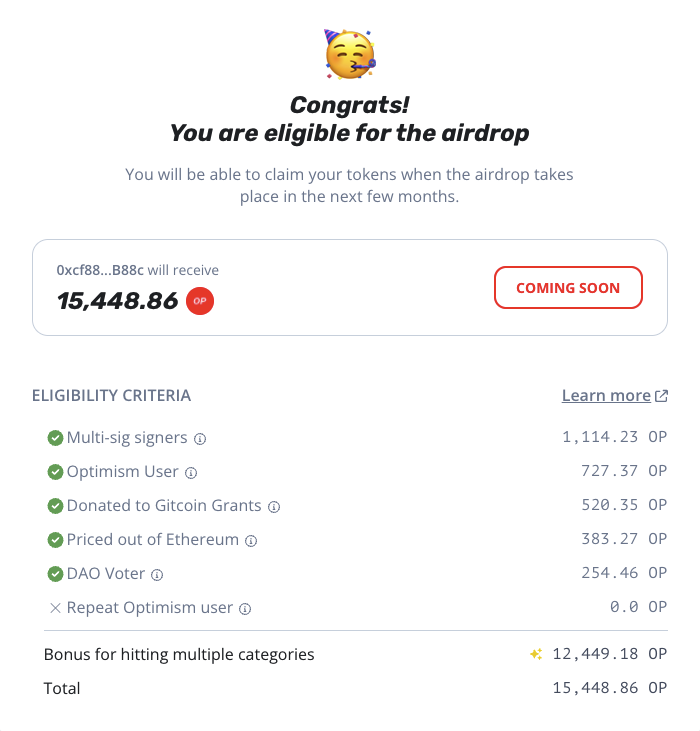This screenshot has height=731, width=700.
Task: Click info icon beside Donated to Gitcoin Grants
Action: pyautogui.click(x=274, y=507)
